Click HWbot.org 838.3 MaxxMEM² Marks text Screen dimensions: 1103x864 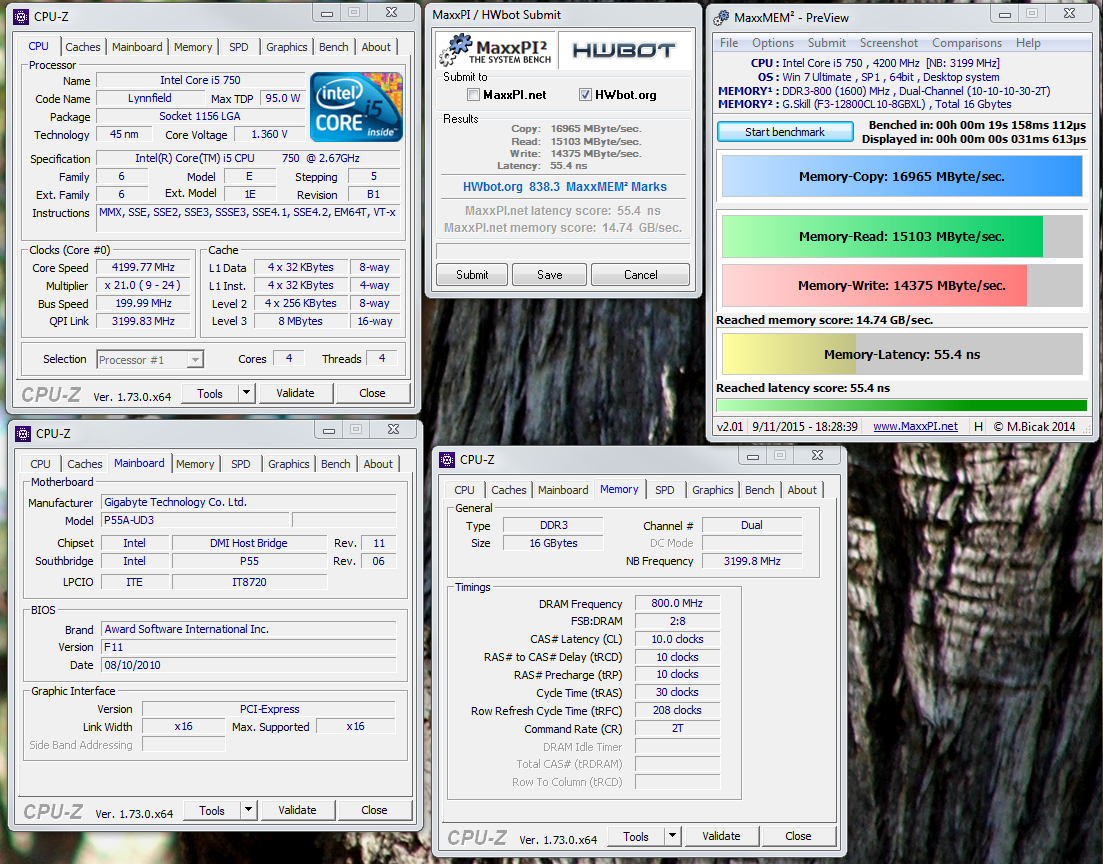564,186
